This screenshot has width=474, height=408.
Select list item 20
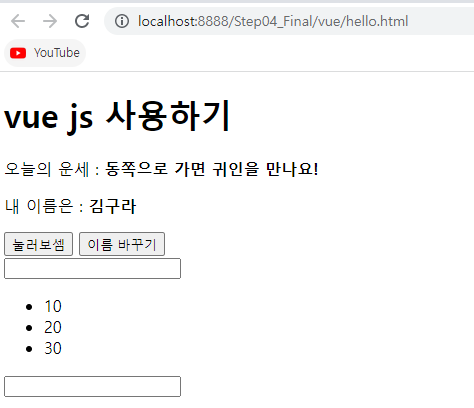[x=53, y=327]
